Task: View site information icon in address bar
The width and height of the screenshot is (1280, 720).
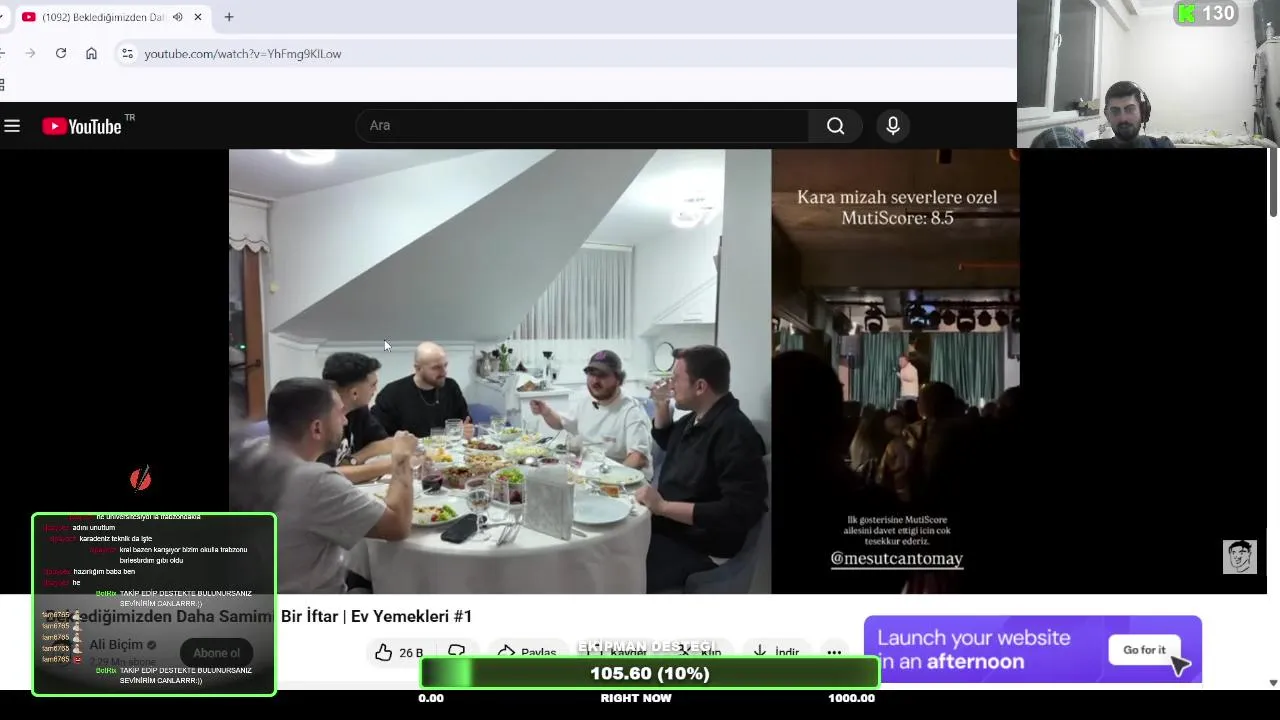Action: pyautogui.click(x=127, y=53)
